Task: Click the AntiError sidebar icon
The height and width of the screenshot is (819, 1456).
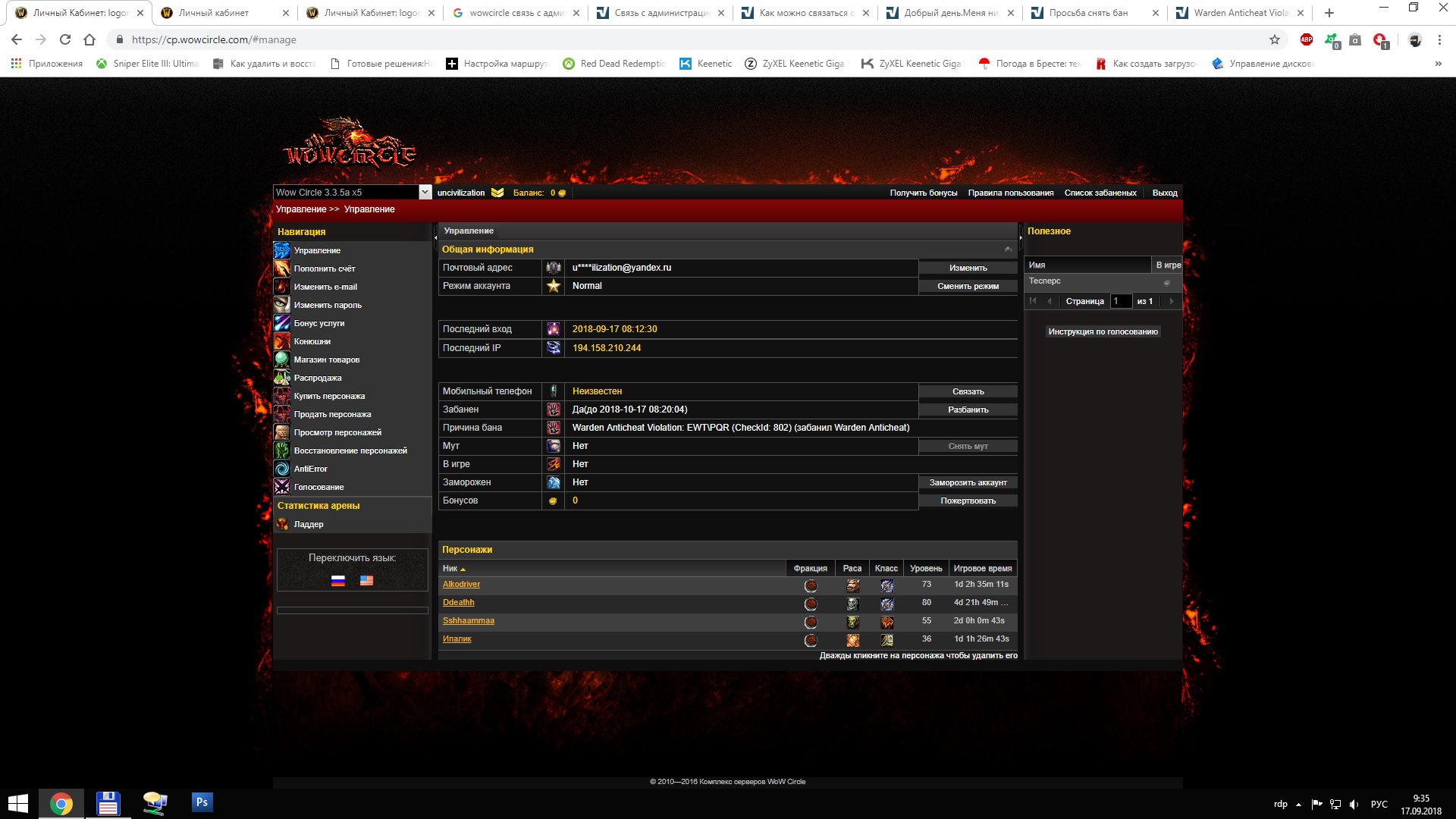Action: [281, 469]
